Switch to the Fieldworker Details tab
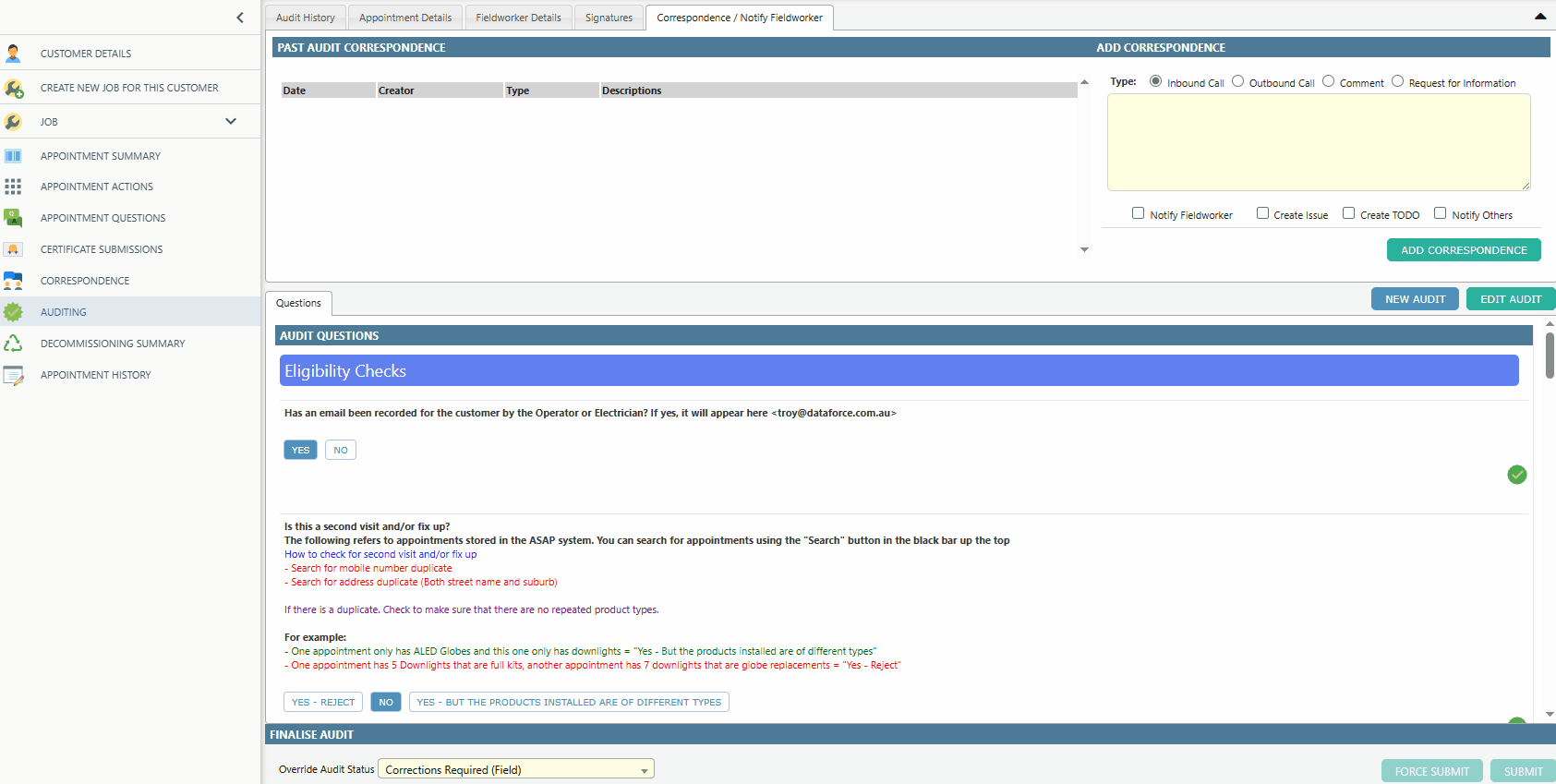1556x784 pixels. (518, 18)
